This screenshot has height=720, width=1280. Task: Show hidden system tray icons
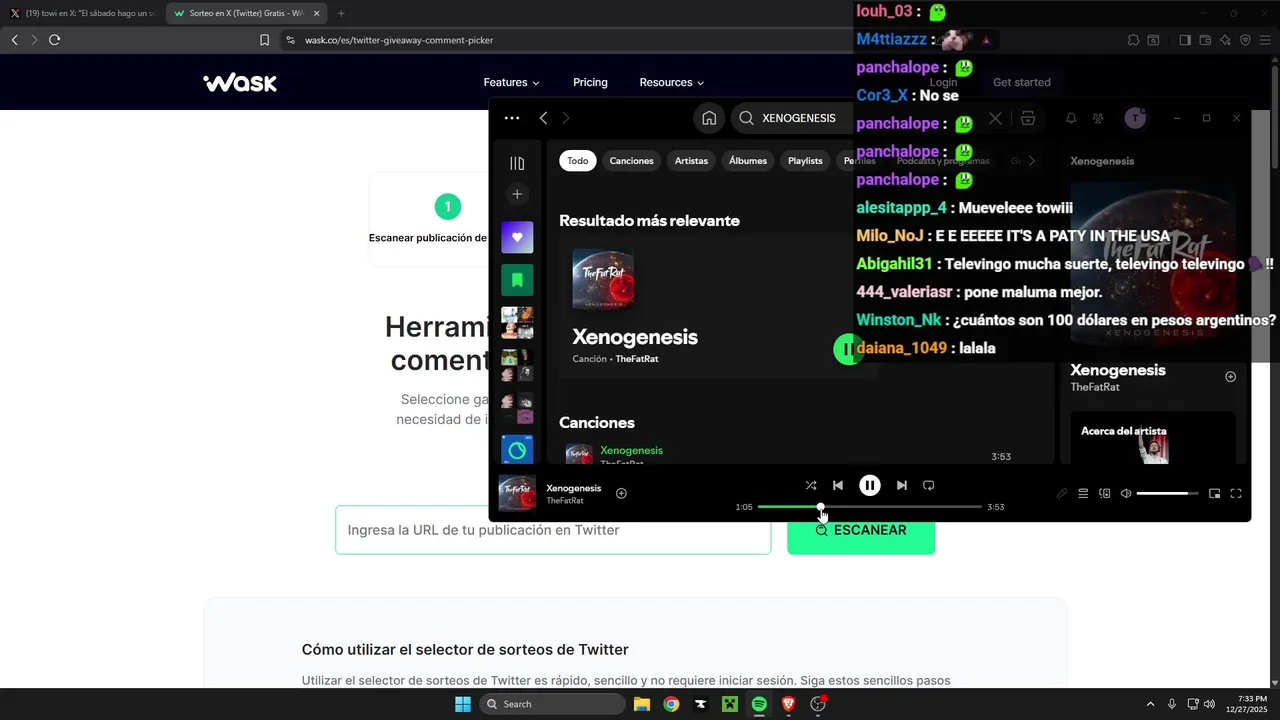point(1150,704)
